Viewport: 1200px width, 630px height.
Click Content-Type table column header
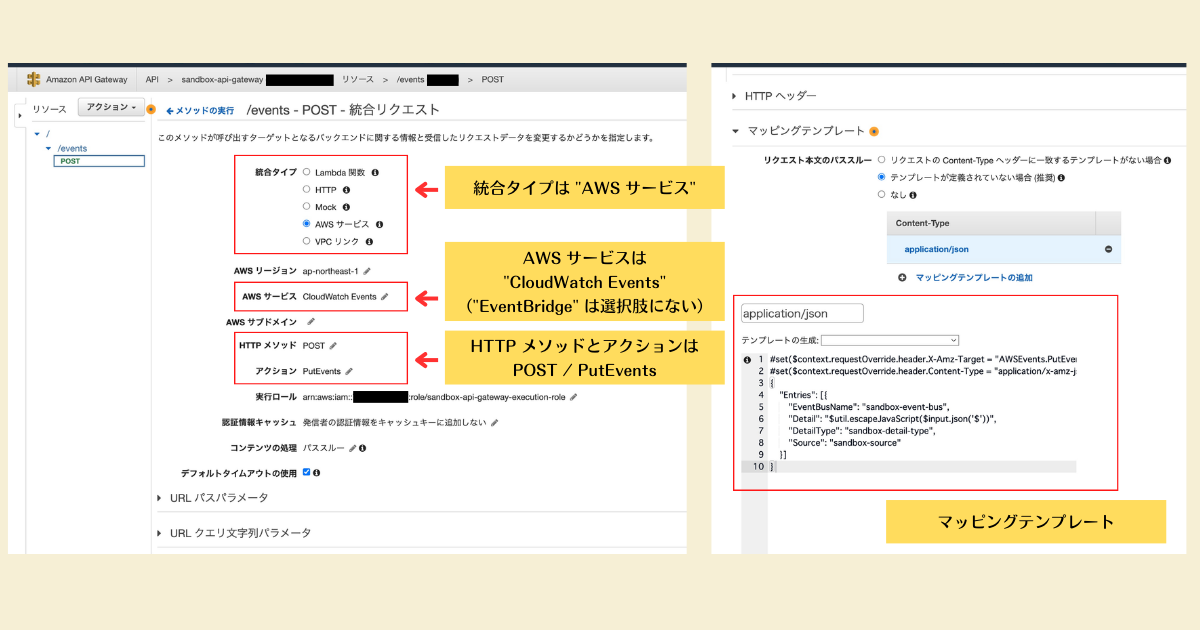coord(991,223)
